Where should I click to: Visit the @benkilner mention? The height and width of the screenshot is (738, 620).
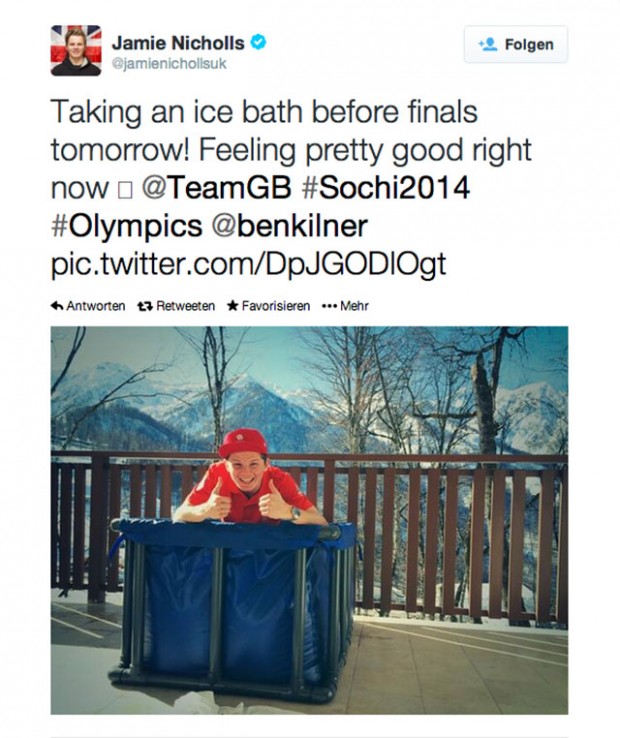288,227
